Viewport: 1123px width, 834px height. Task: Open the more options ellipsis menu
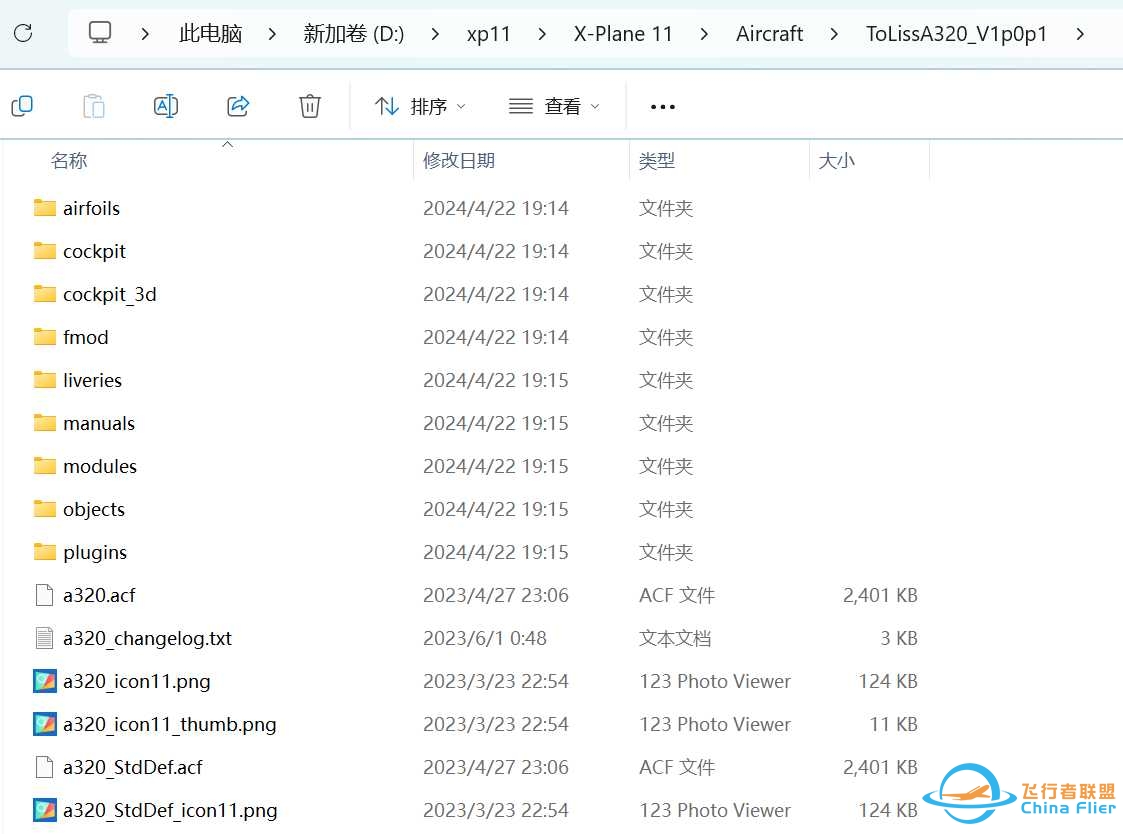(x=662, y=105)
